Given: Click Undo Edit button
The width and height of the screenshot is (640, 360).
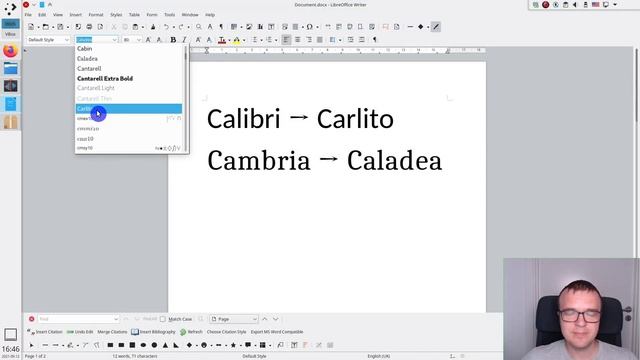Looking at the screenshot, I should point(80,332).
